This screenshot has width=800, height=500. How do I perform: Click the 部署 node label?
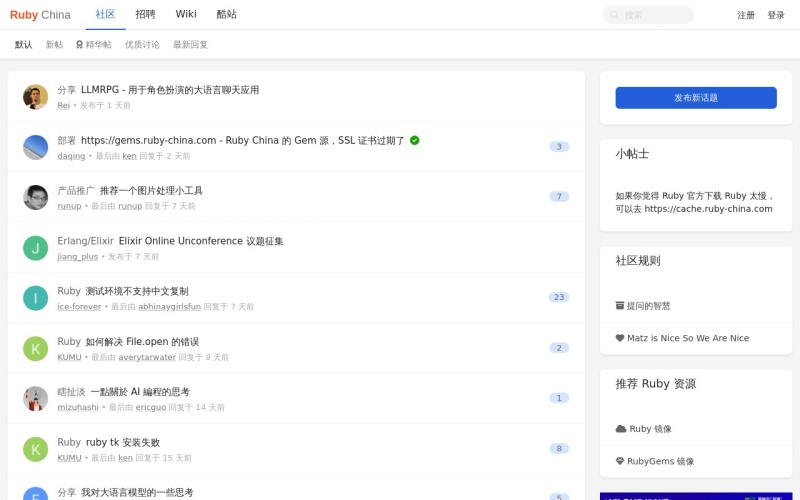[67, 140]
